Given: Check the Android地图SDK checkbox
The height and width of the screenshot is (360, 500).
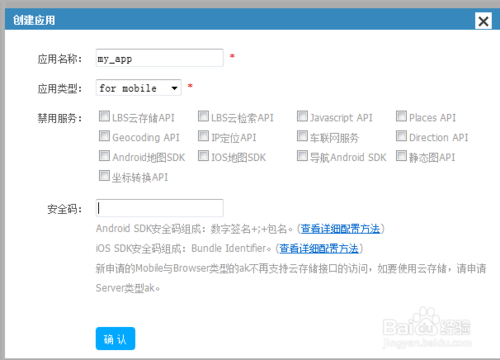Looking at the screenshot, I should 104,156.
